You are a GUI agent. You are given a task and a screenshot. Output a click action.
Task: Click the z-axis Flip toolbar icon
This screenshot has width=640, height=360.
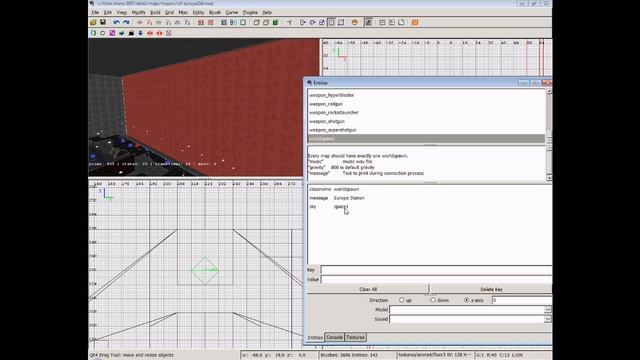[178, 22]
